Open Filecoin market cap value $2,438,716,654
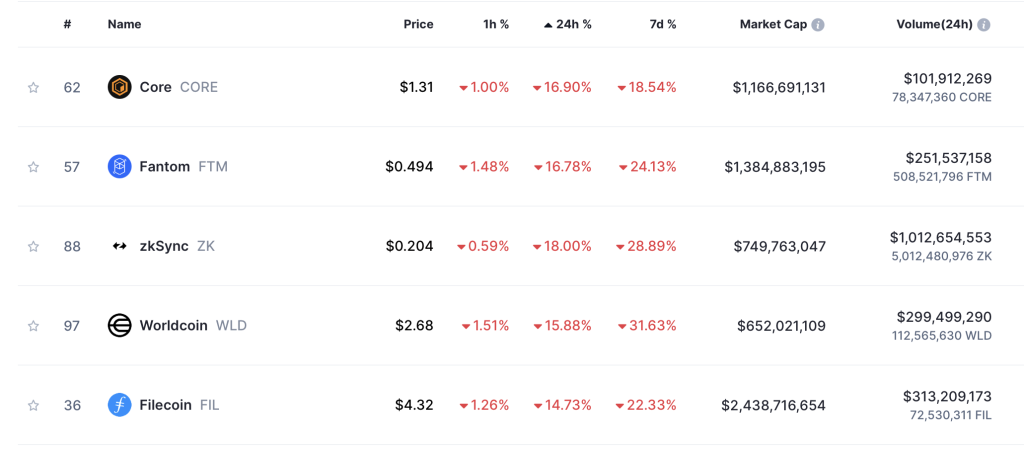 point(773,405)
